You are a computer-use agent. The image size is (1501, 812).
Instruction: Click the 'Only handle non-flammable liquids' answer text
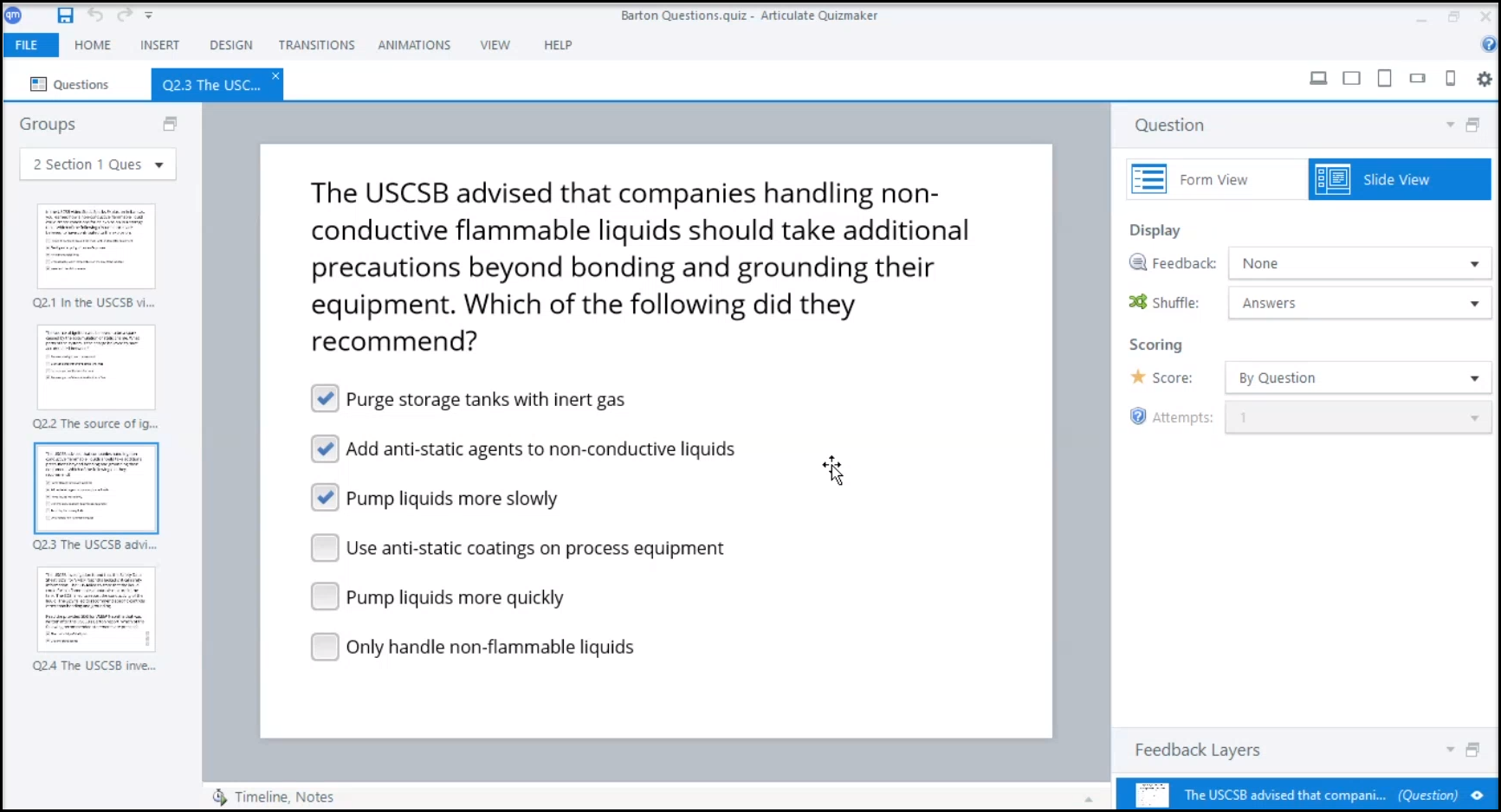pyautogui.click(x=489, y=648)
